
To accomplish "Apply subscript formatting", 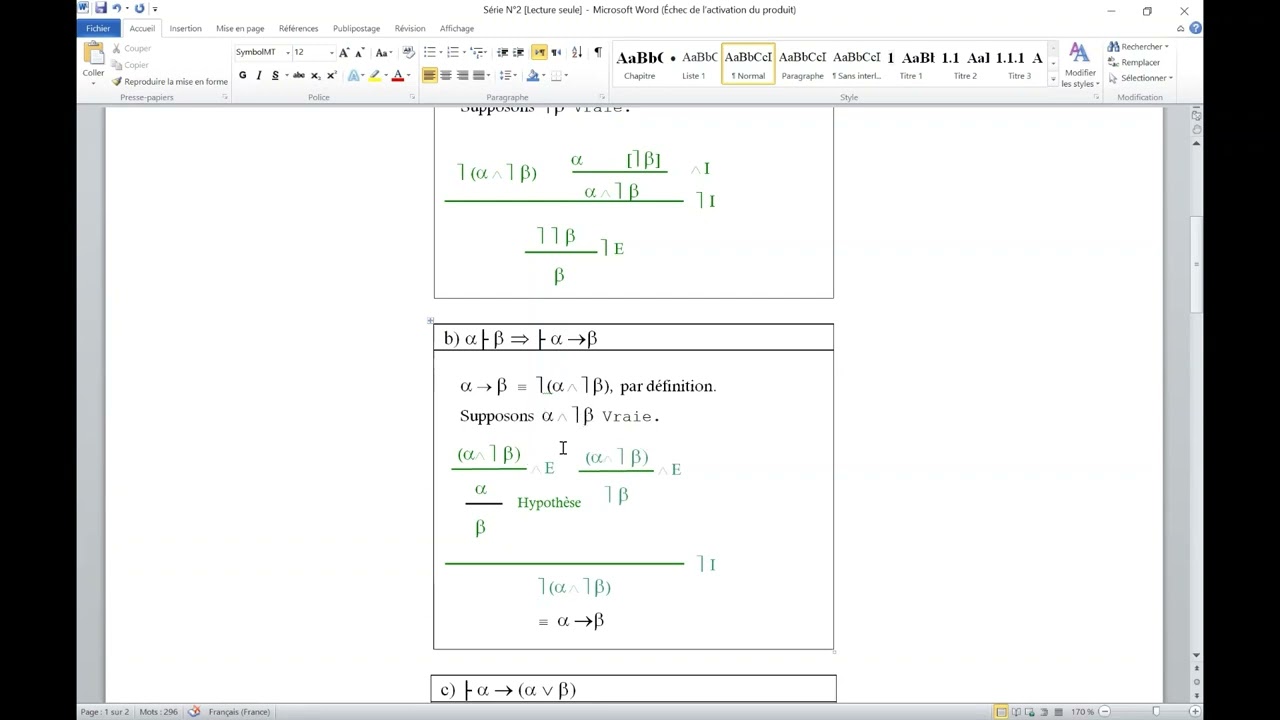I will [x=315, y=76].
